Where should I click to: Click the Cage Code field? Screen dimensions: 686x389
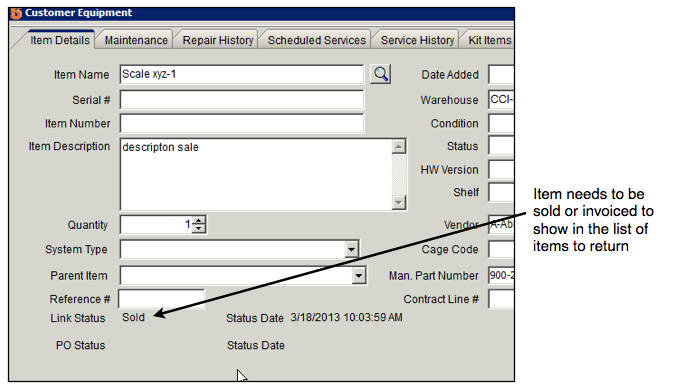(x=501, y=250)
